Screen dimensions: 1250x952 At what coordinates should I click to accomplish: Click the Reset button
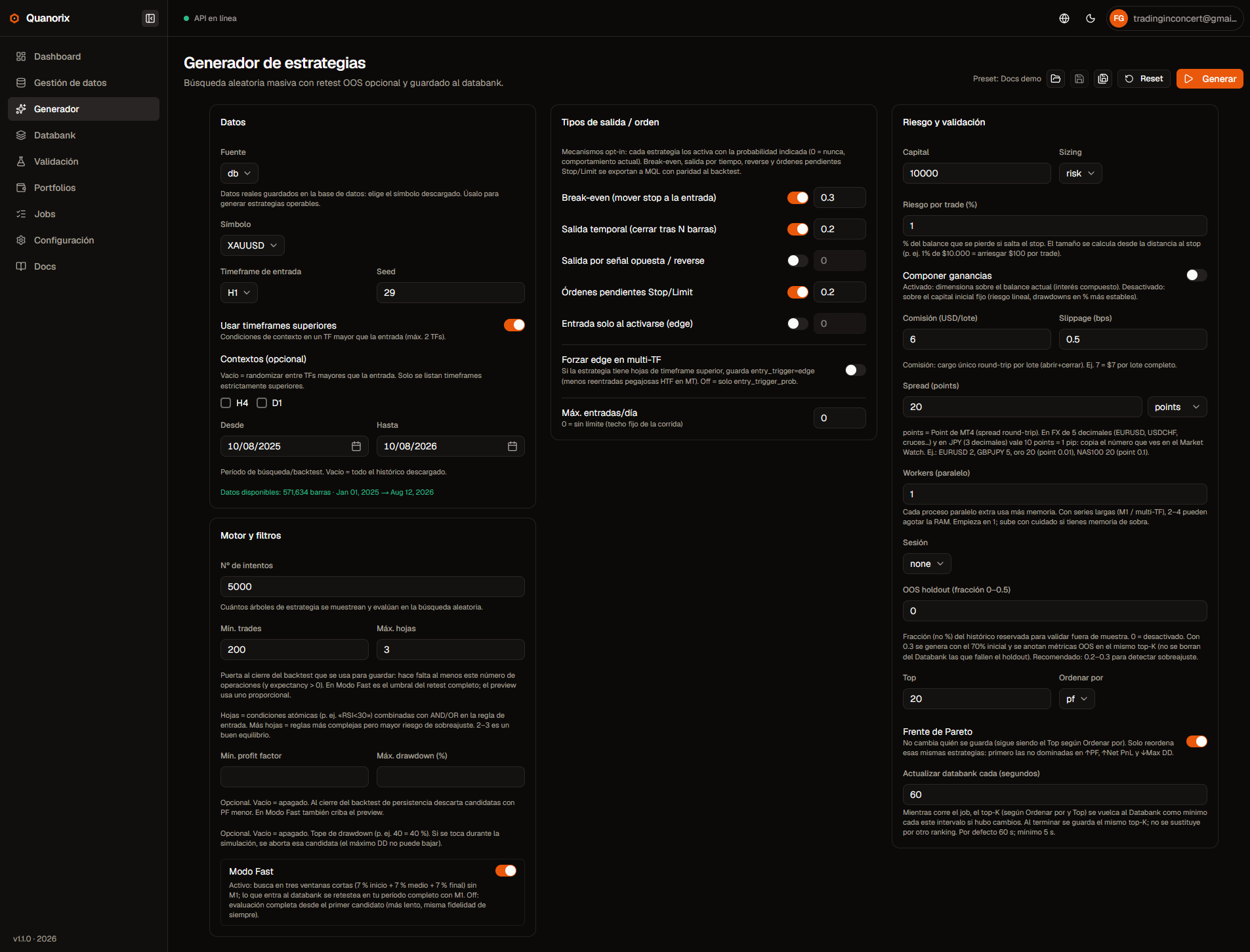[1144, 79]
